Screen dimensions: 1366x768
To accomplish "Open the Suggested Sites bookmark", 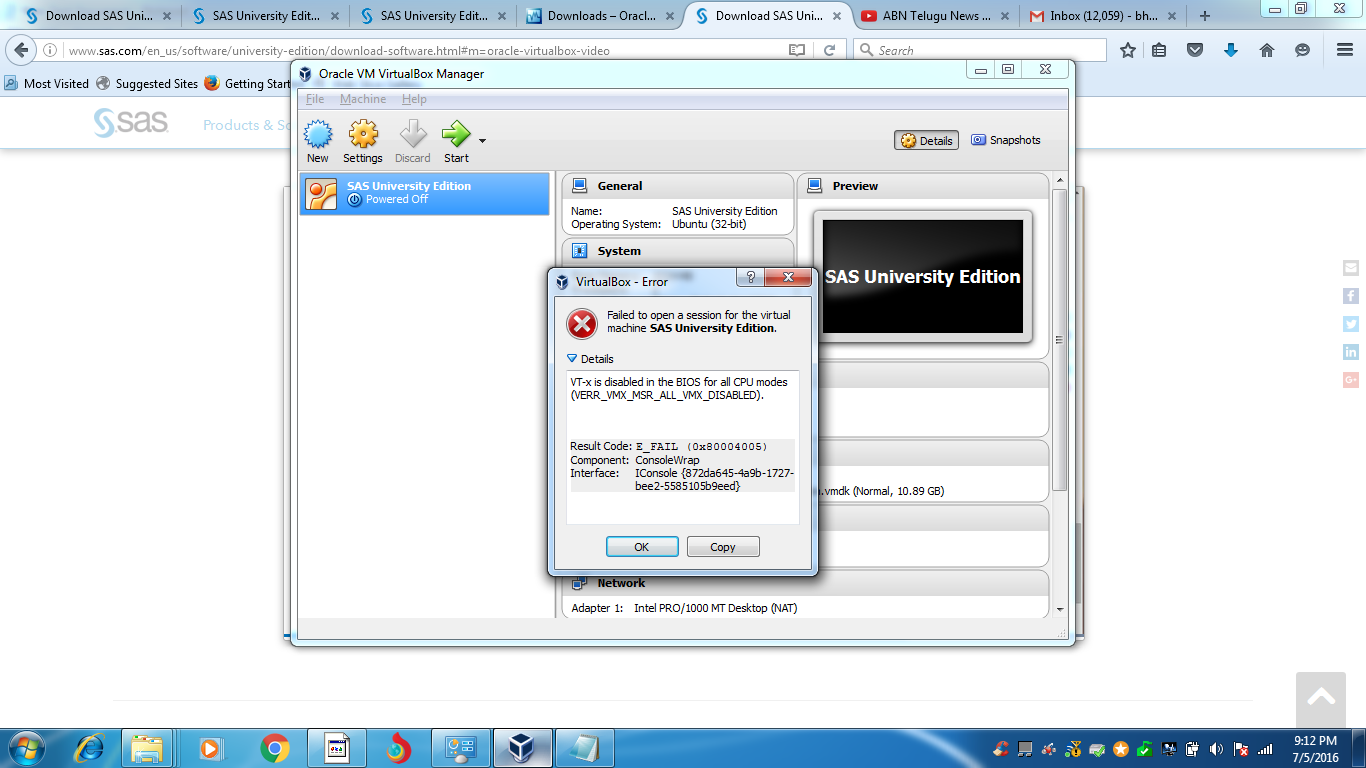I will coord(147,84).
